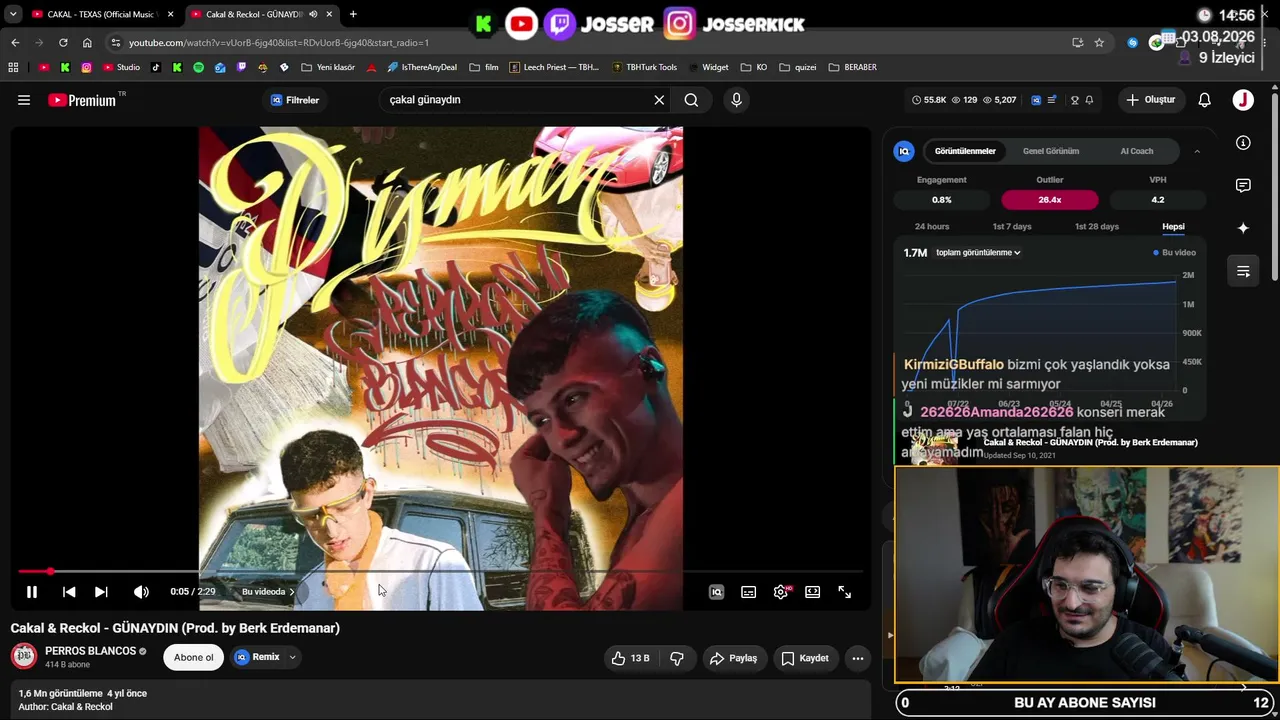Image resolution: width=1280 pixels, height=720 pixels.
Task: Expand the 'Bu videoda' chapters button
Action: tap(268, 592)
